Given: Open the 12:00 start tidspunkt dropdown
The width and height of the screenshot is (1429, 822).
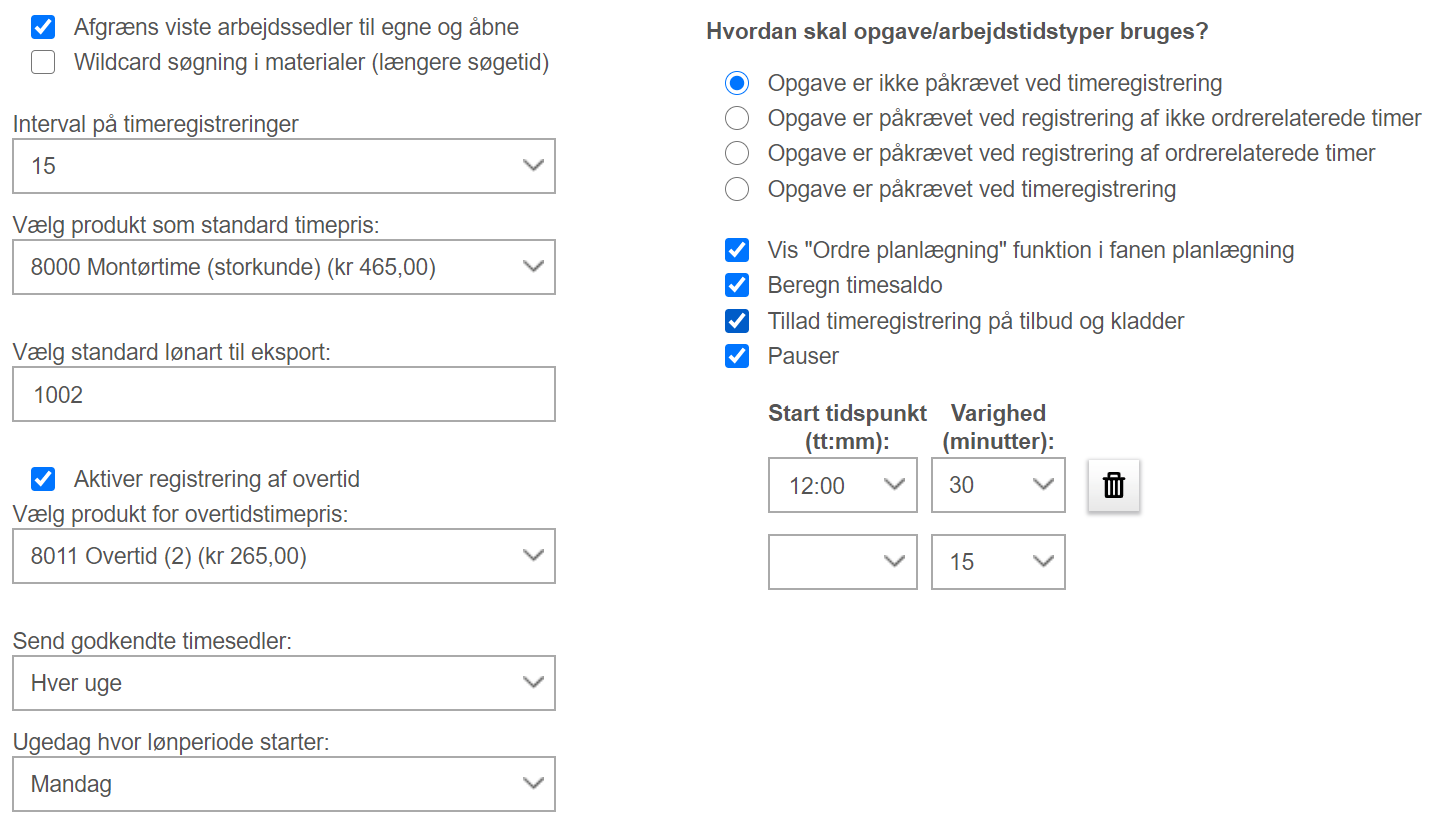Looking at the screenshot, I should click(843, 485).
